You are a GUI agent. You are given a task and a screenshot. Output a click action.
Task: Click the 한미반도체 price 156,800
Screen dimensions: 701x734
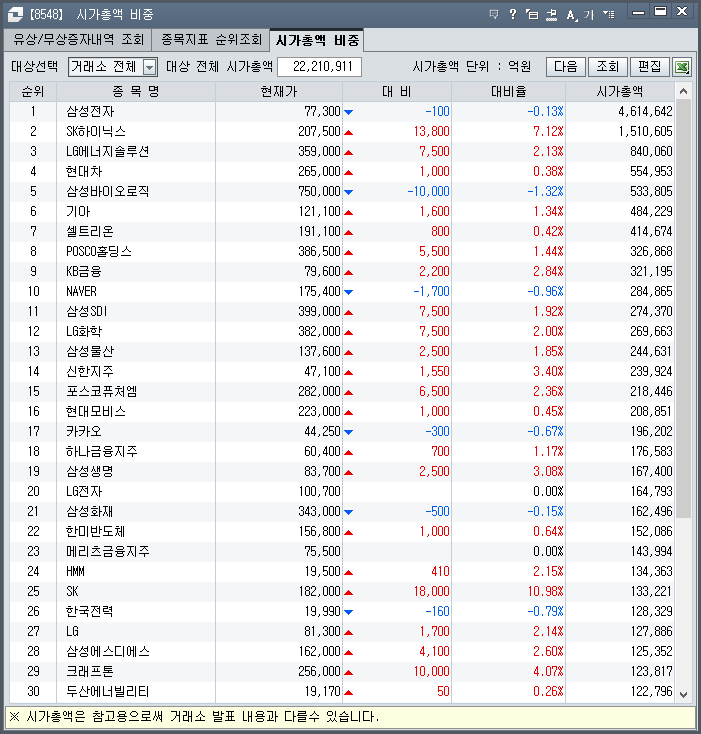320,531
